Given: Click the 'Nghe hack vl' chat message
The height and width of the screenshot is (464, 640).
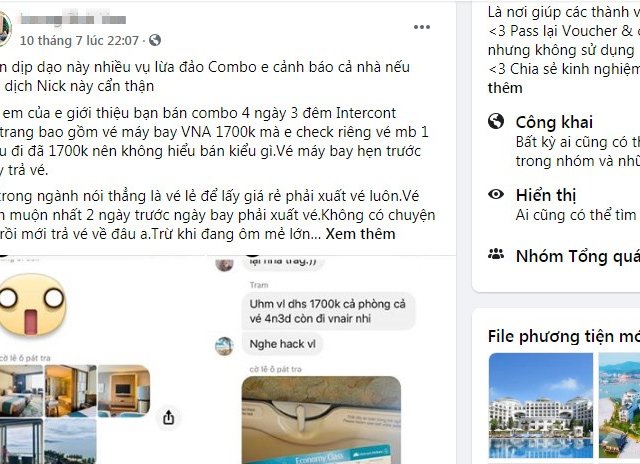Looking at the screenshot, I should [x=282, y=344].
